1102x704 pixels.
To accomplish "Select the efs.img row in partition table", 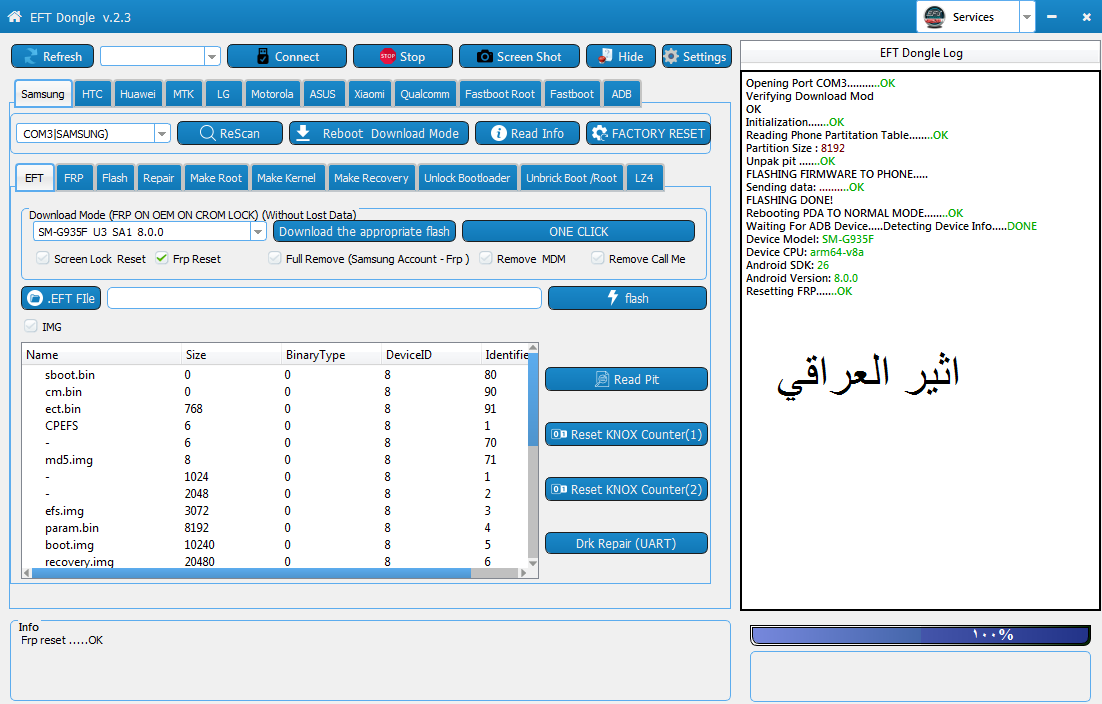I will click(x=275, y=511).
